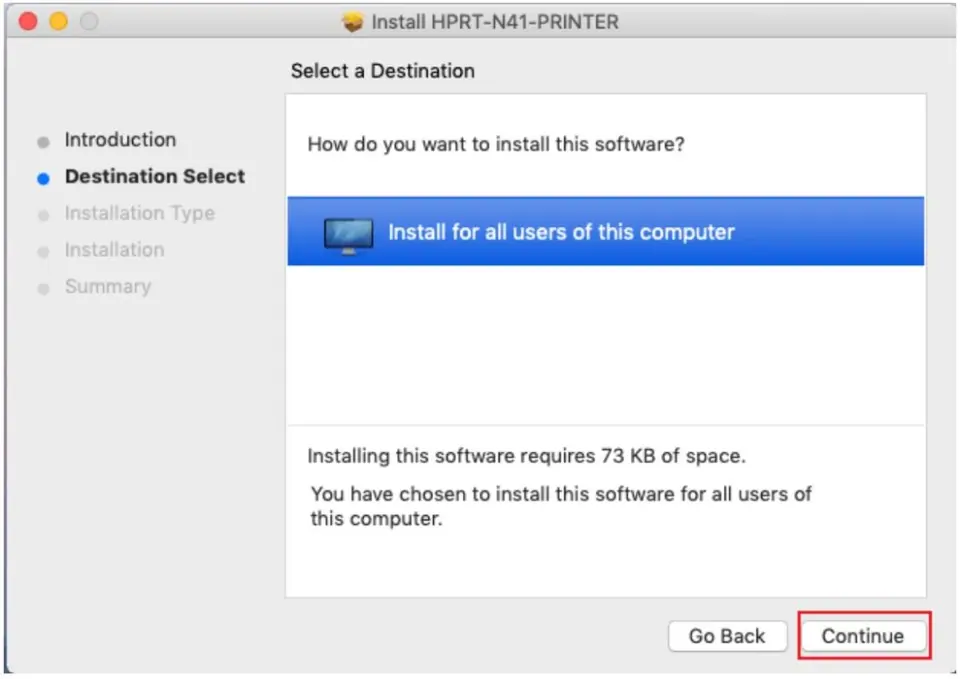Select the Installation Type step label
The width and height of the screenshot is (960, 679).
[140, 213]
